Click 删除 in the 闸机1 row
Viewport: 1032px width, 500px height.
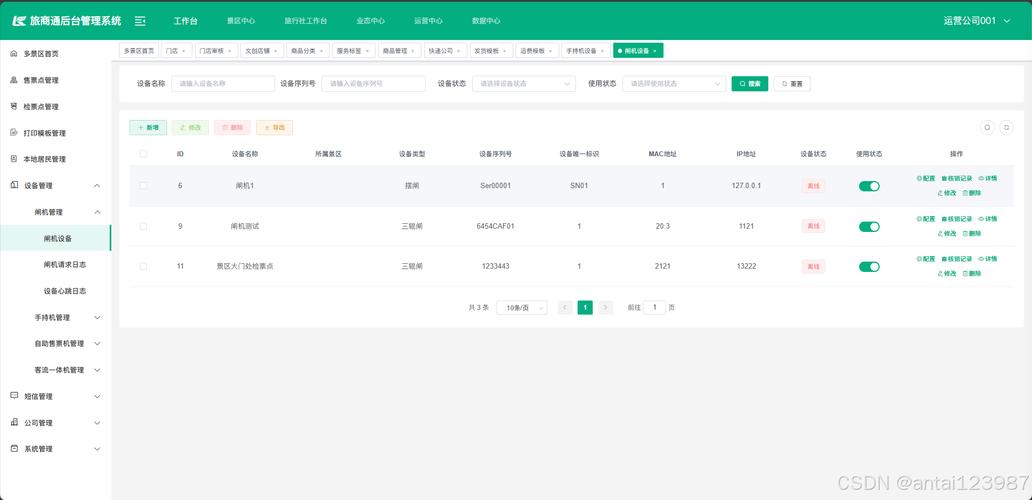click(x=971, y=193)
